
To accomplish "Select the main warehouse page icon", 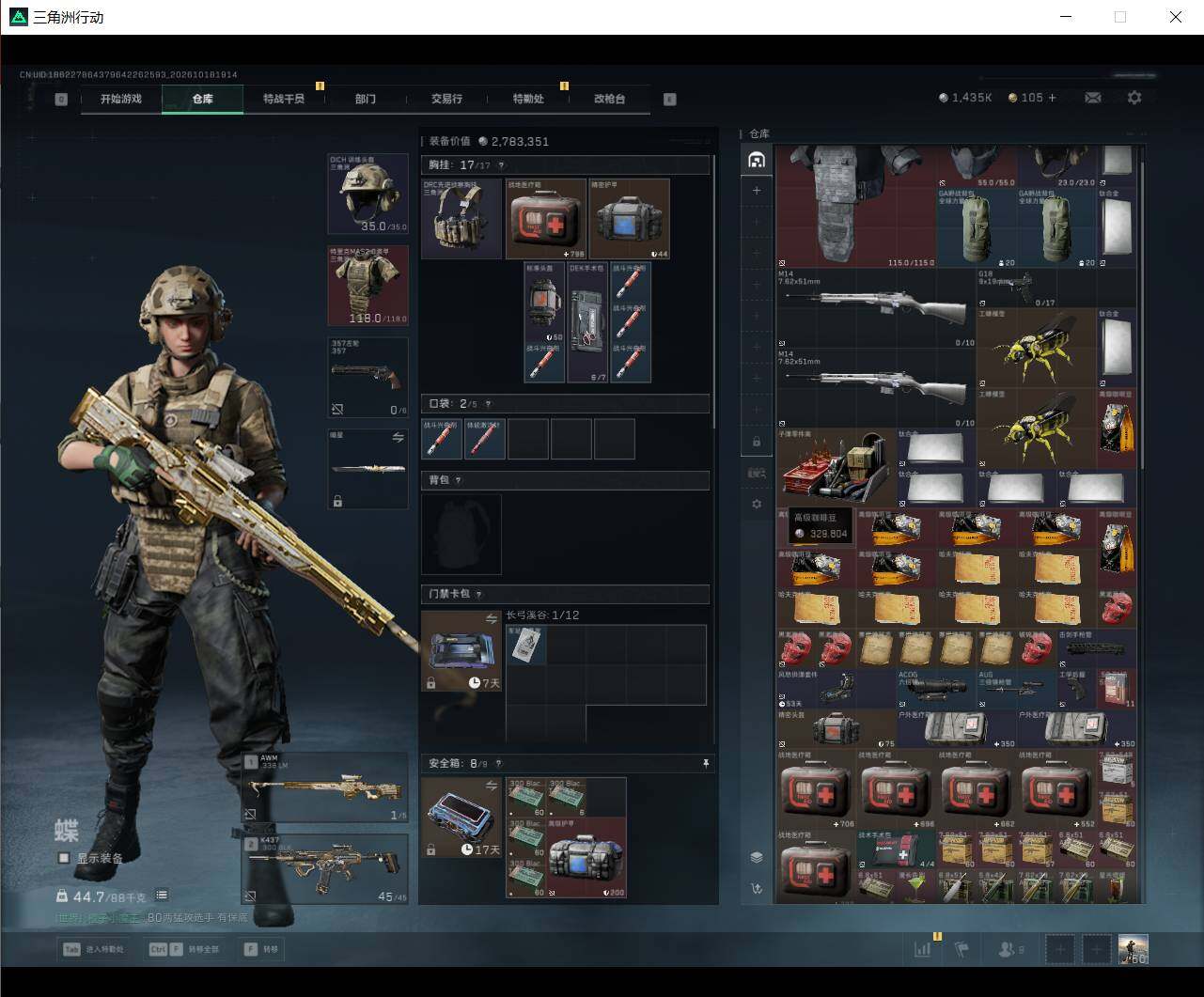I will point(757,160).
